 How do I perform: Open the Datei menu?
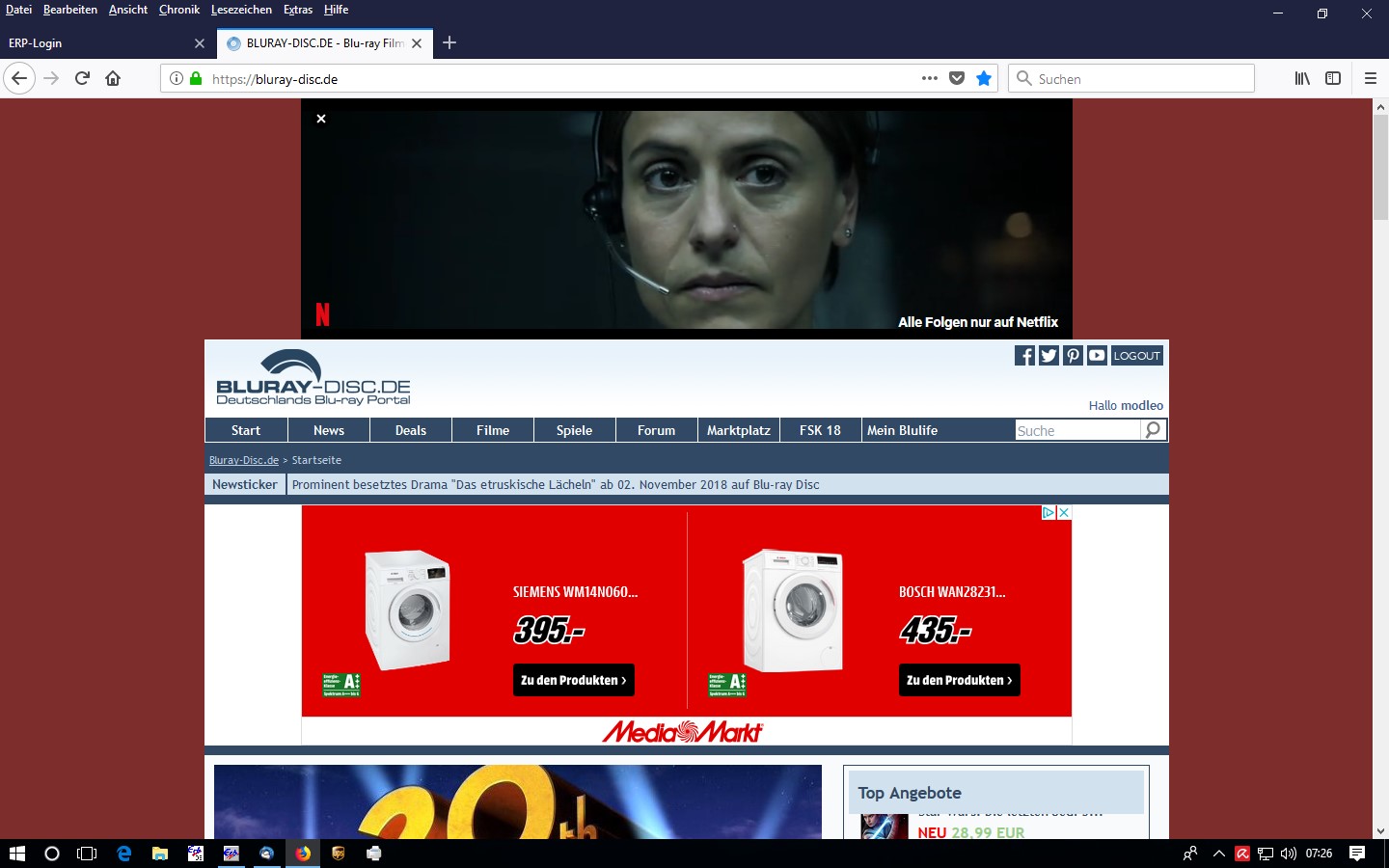pos(18,10)
